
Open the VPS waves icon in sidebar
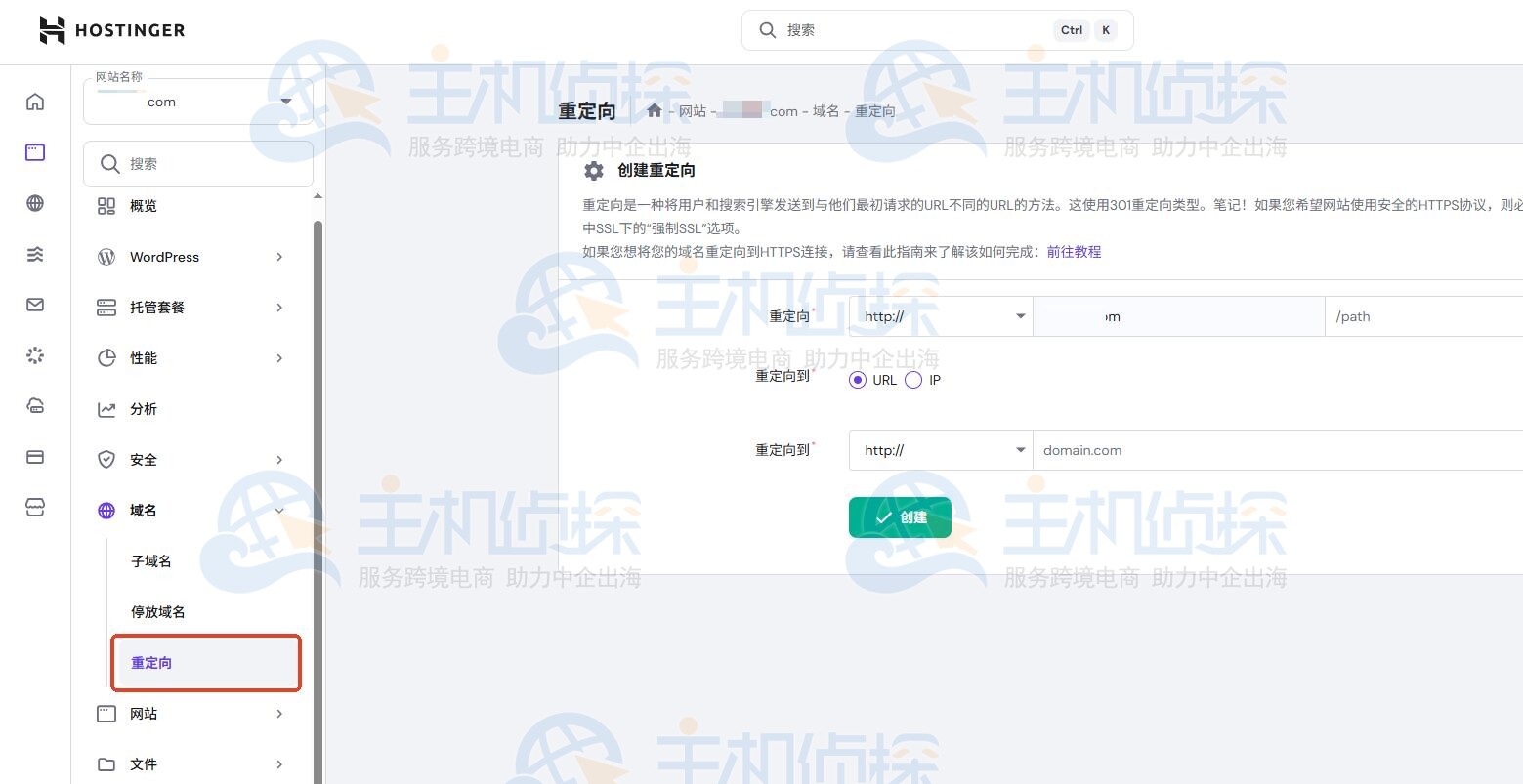coord(34,254)
